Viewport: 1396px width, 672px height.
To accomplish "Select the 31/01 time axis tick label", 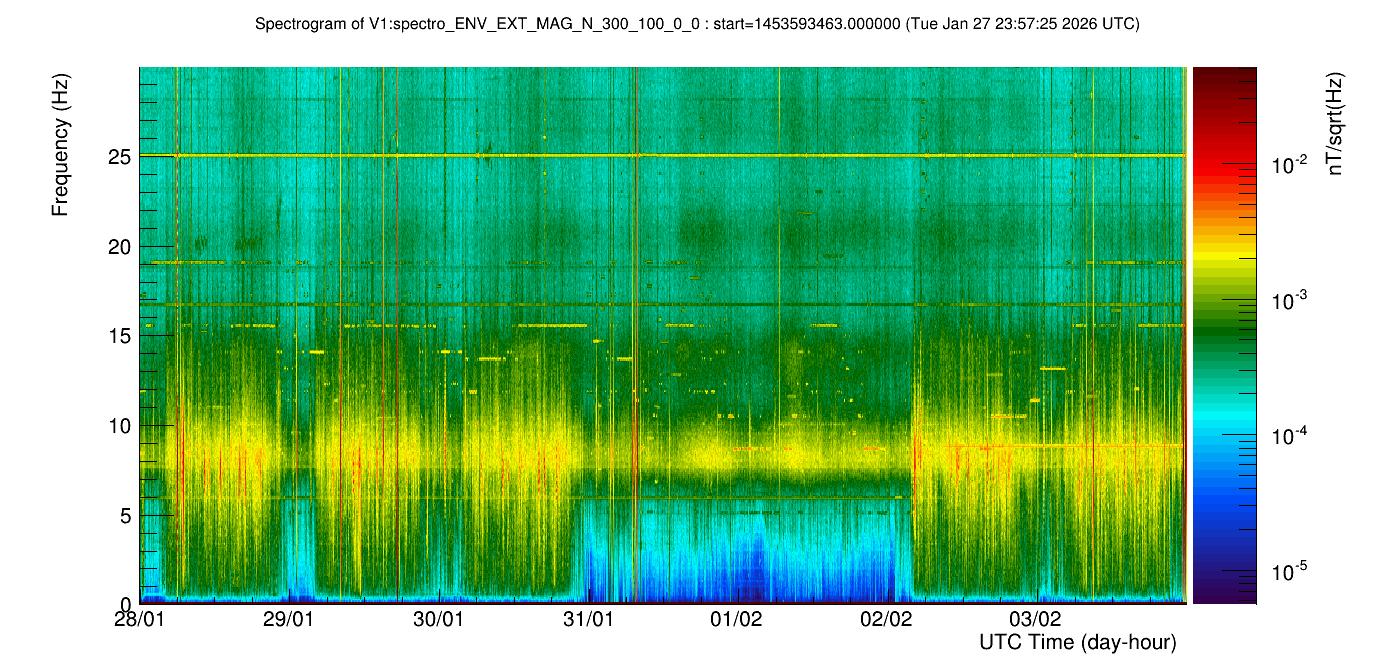I will click(587, 619).
